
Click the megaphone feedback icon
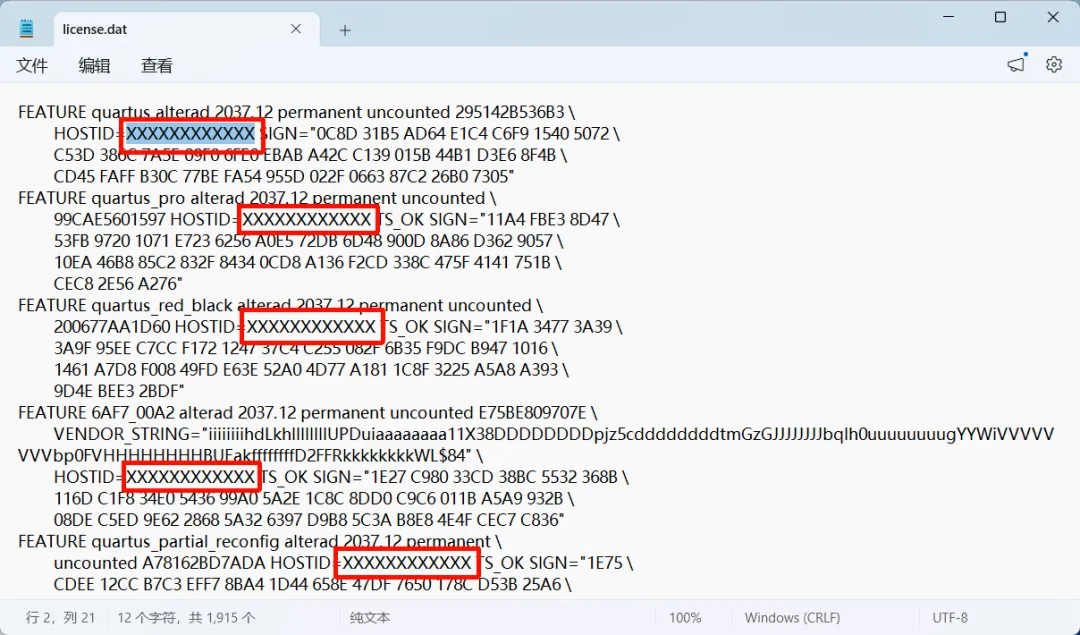[x=1016, y=65]
